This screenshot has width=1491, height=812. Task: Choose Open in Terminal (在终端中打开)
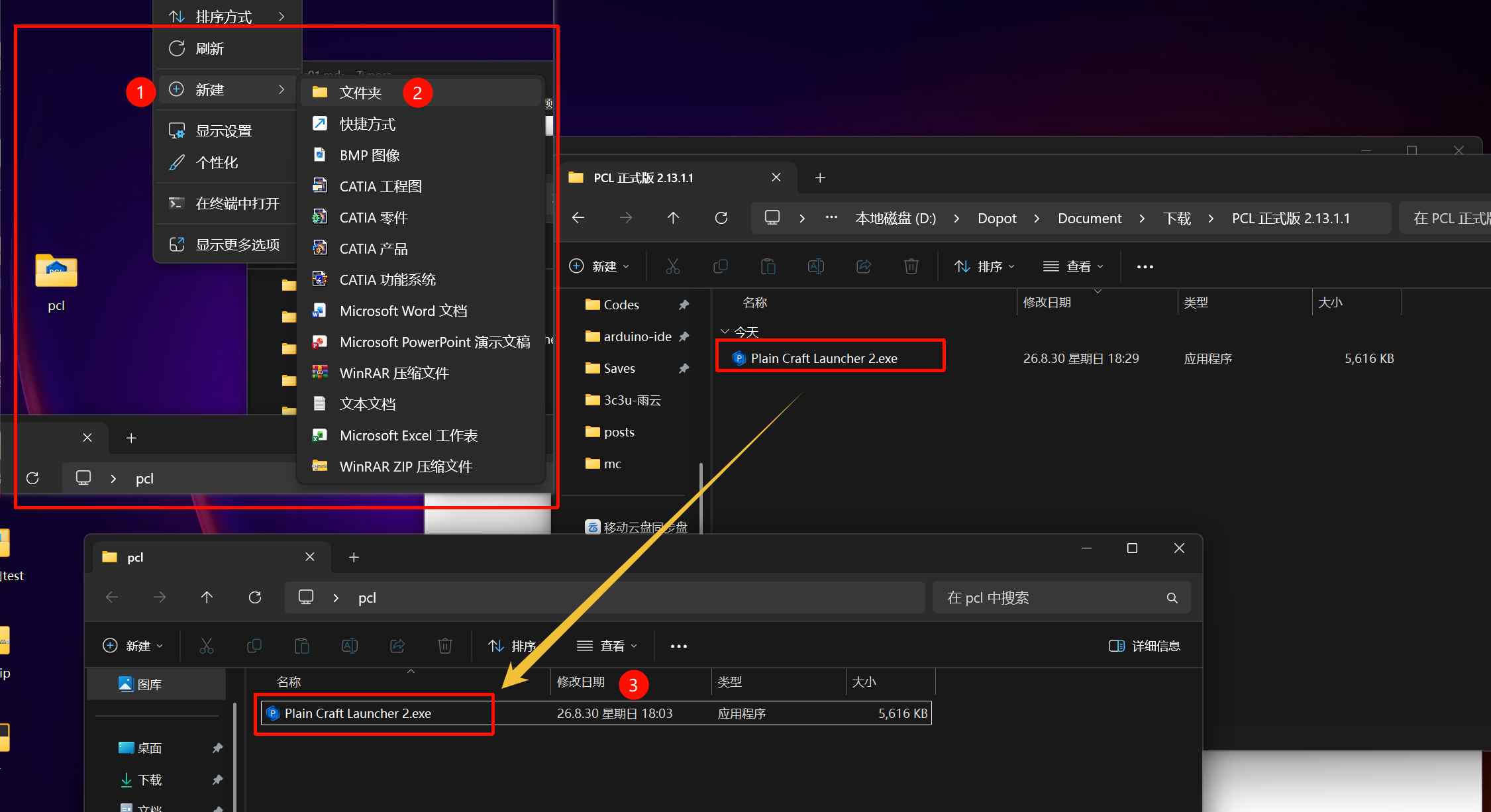coord(227,203)
